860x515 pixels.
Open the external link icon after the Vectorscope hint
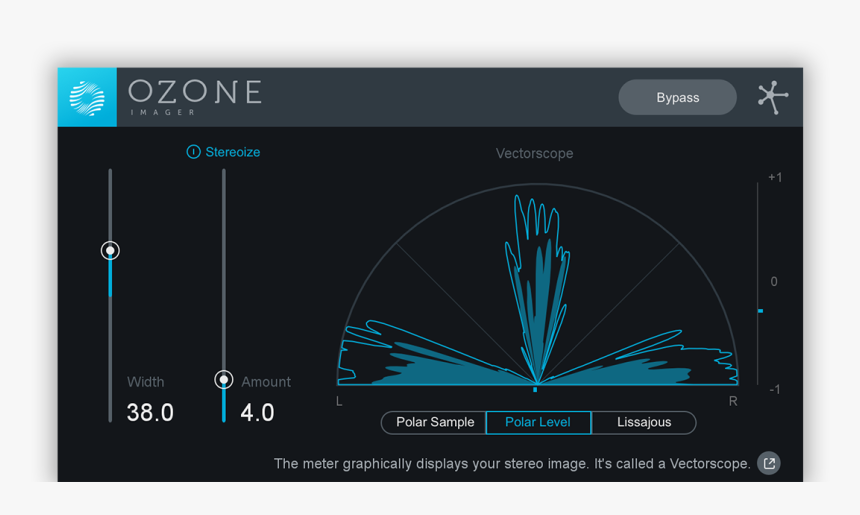(769, 463)
